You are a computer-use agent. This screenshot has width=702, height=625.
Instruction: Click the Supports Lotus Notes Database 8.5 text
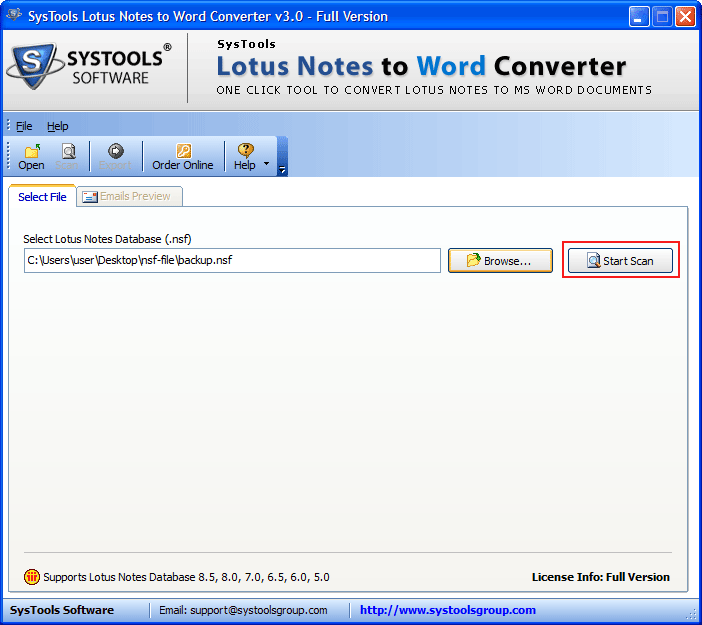186,577
